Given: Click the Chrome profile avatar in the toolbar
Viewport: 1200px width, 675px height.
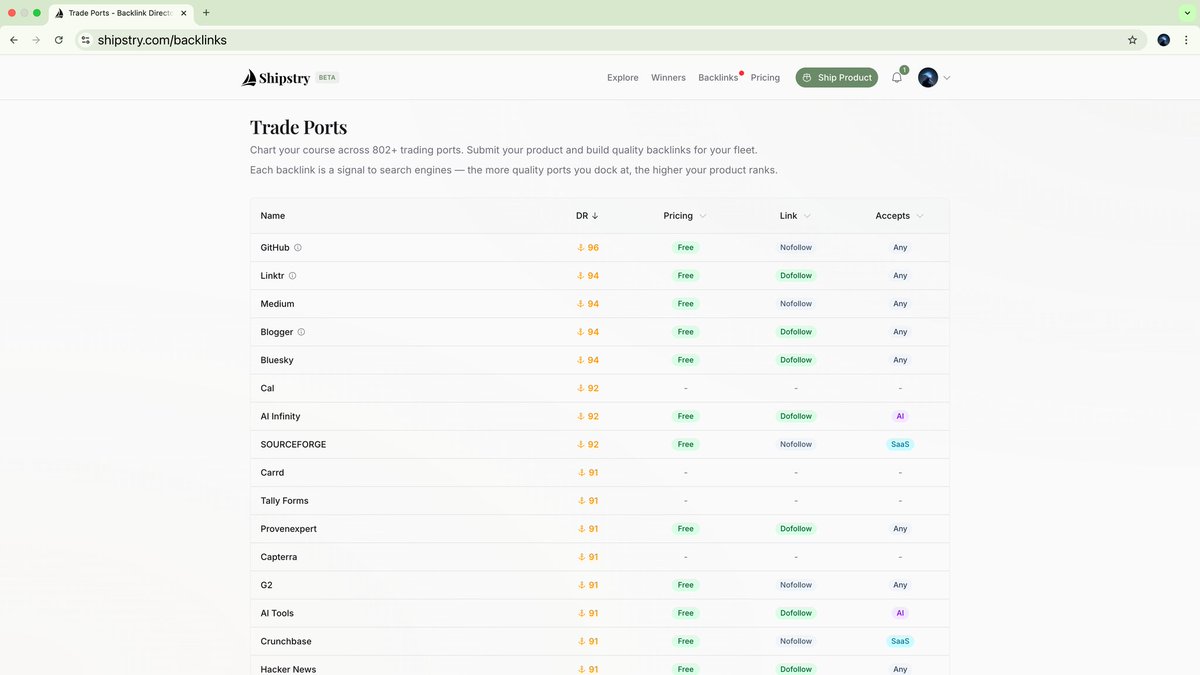Looking at the screenshot, I should [x=1164, y=40].
